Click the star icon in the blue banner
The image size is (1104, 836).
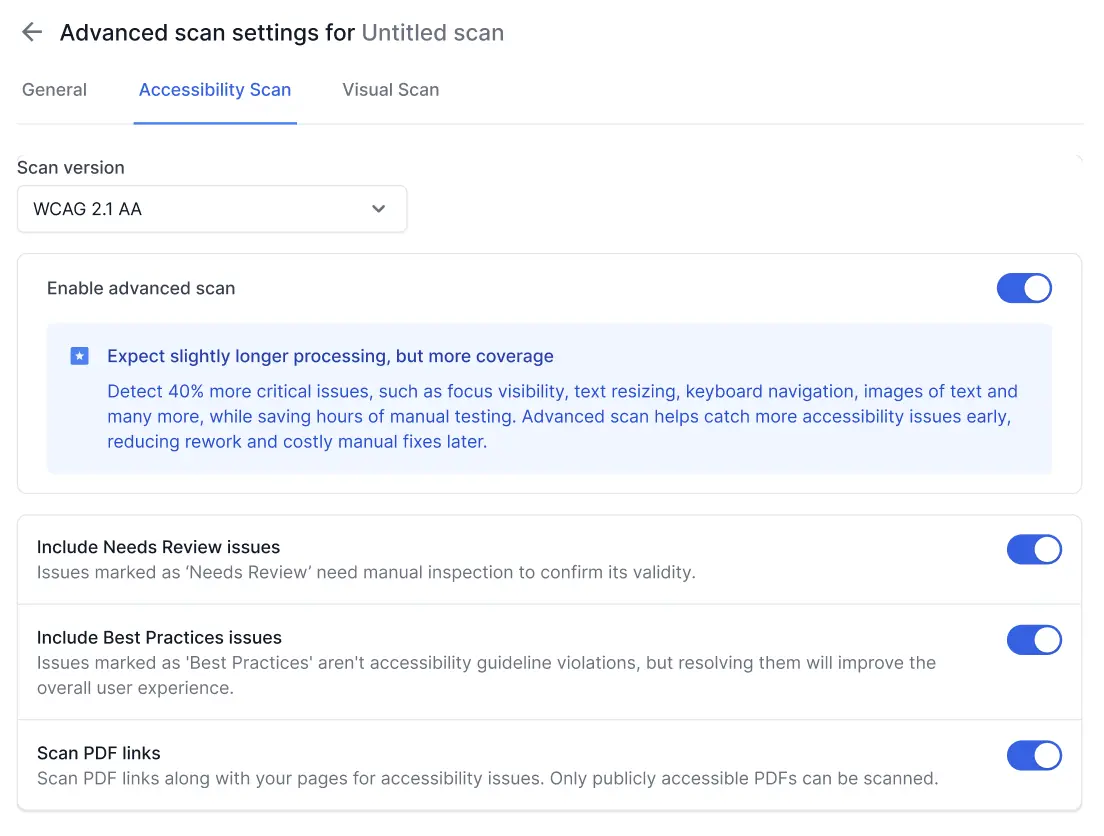pyautogui.click(x=79, y=356)
